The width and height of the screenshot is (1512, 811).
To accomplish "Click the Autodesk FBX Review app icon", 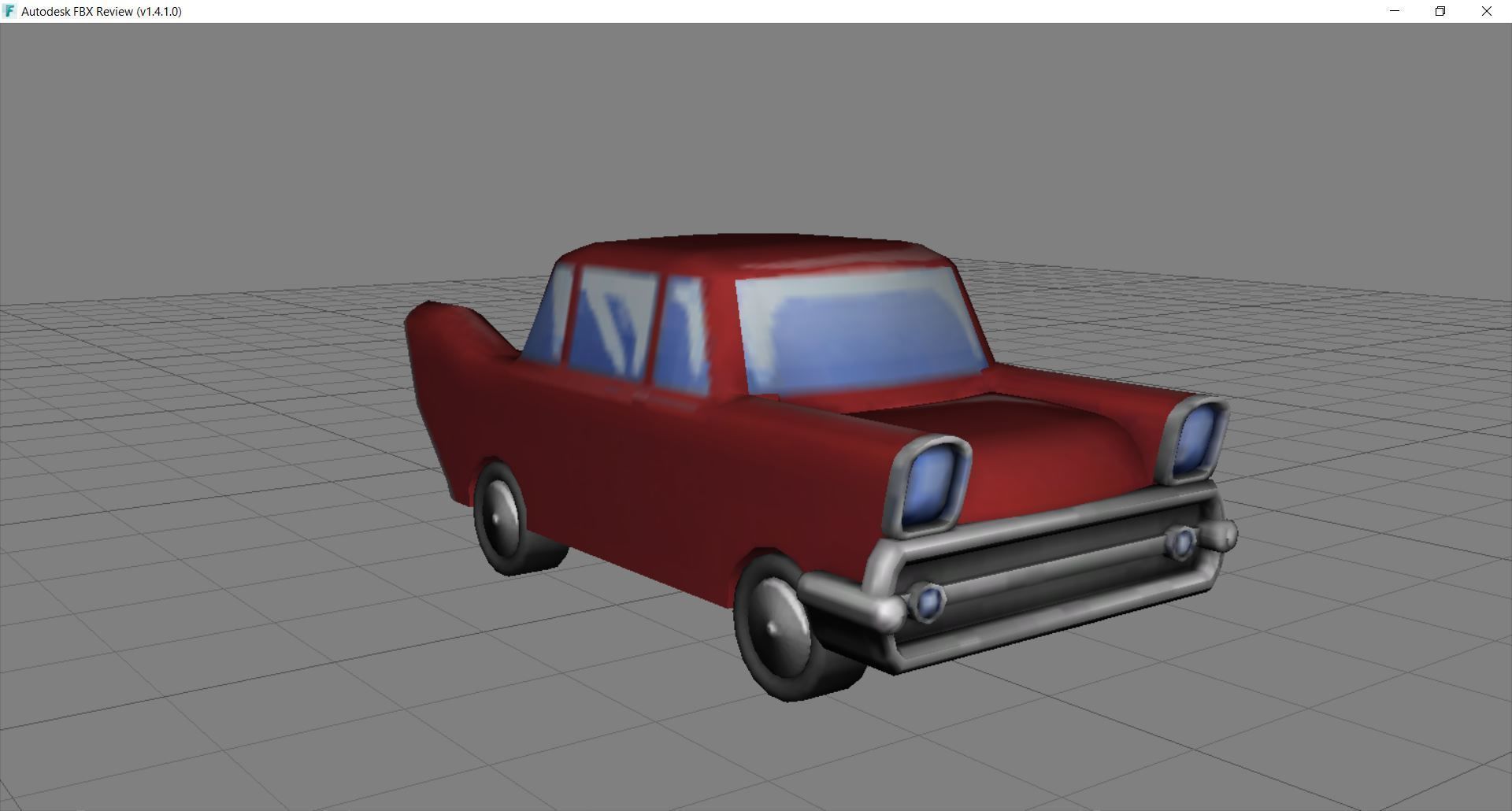I will point(9,11).
